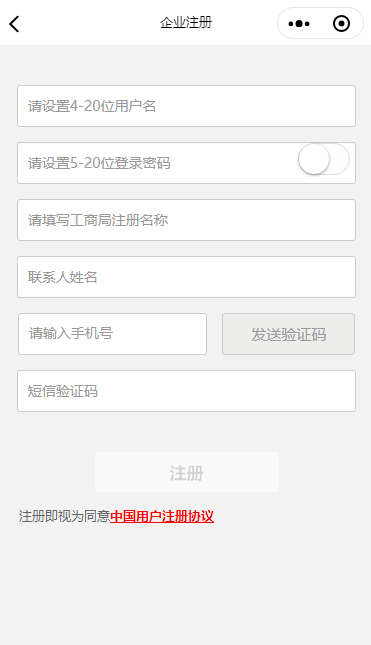The width and height of the screenshot is (371, 645).
Task: Click the gray gap above the username field
Action: (x=186, y=65)
